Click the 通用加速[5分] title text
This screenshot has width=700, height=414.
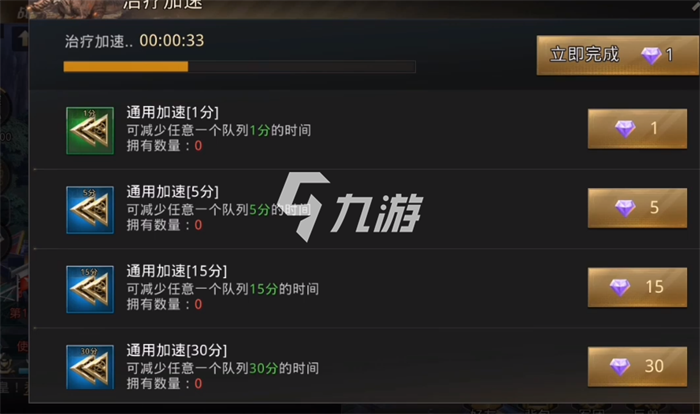pos(173,192)
